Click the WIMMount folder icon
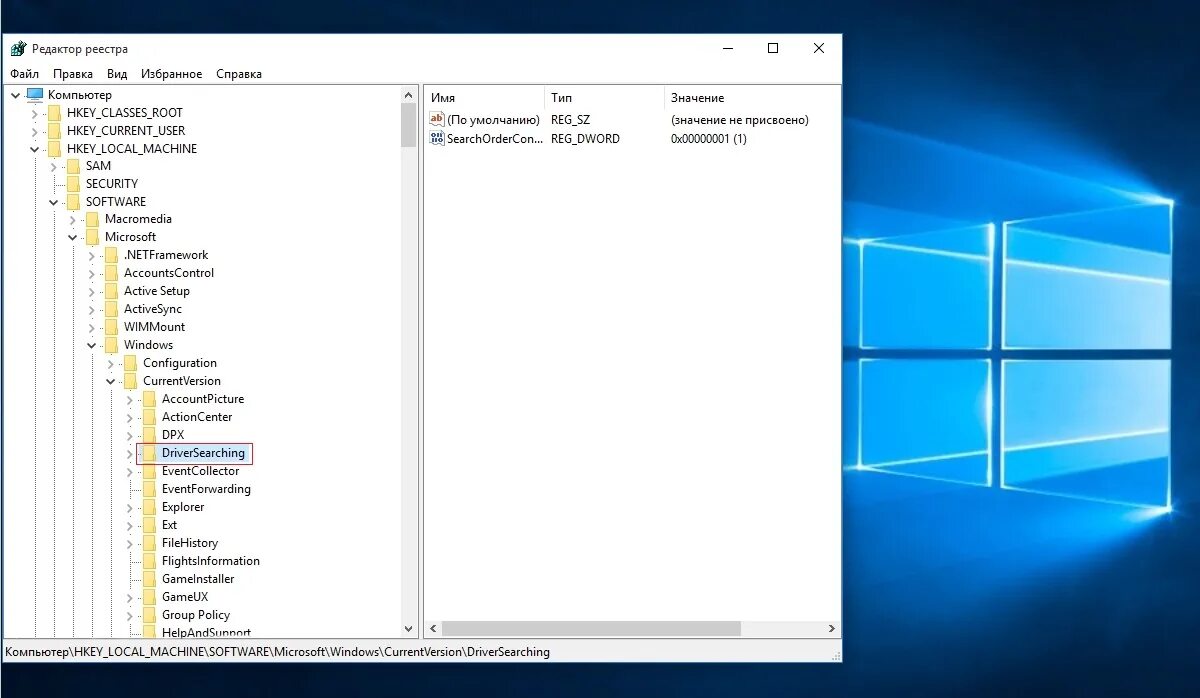Viewport: 1200px width, 698px height. [111, 327]
